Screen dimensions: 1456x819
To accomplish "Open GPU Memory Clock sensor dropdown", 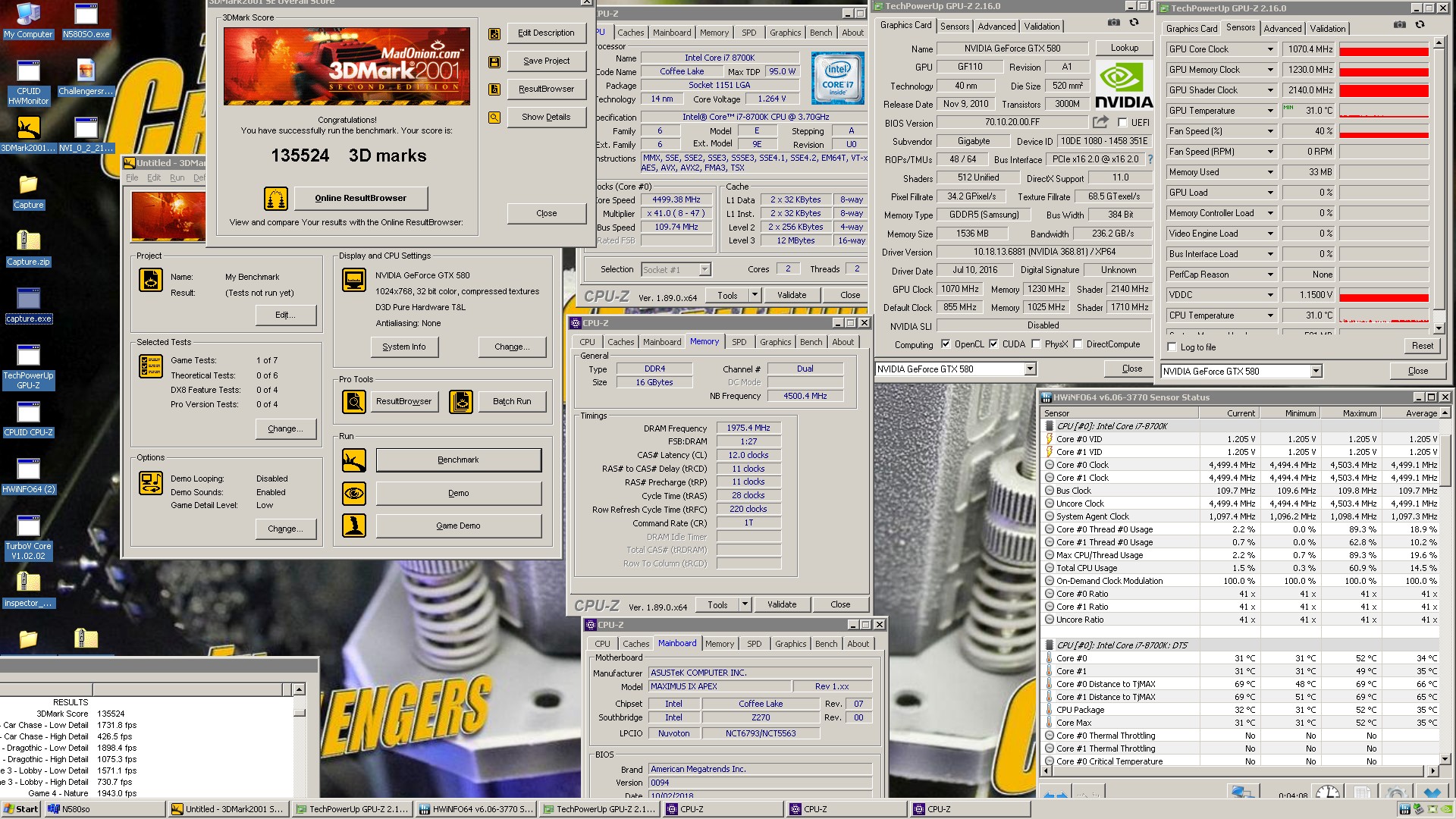I will point(1270,70).
